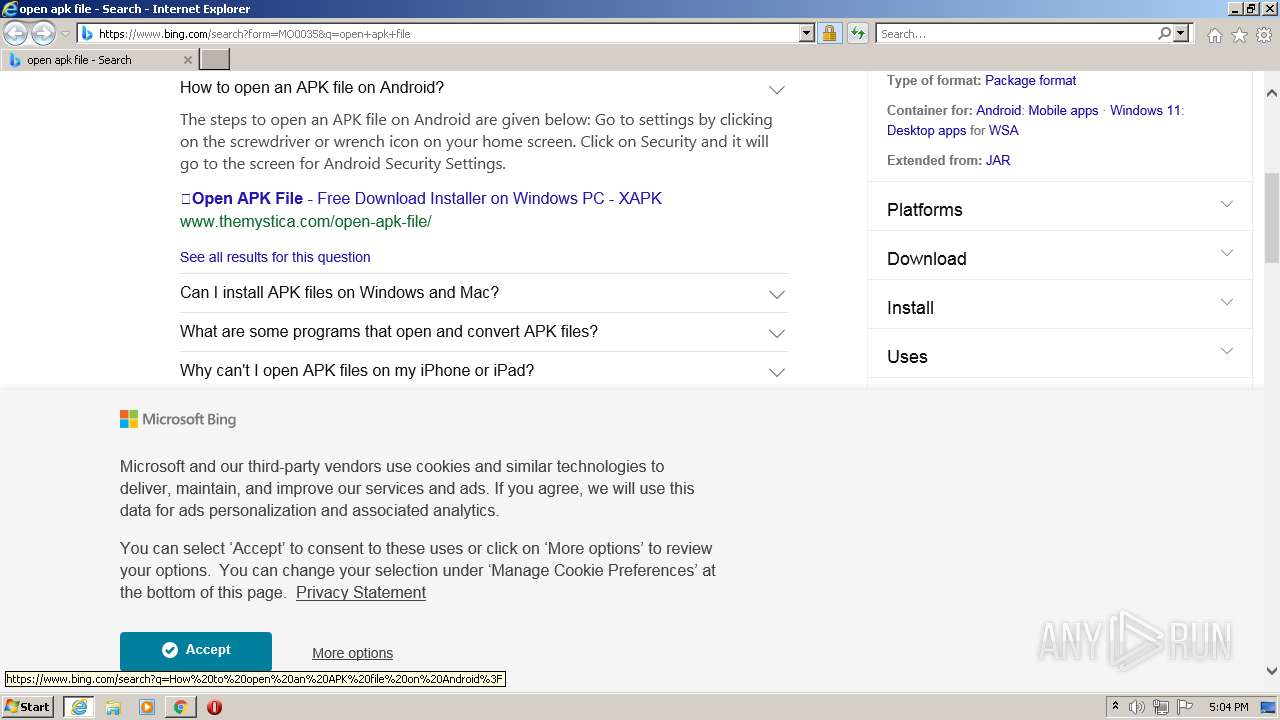
Task: Open File Explorer folder icon on taskbar
Action: tap(113, 707)
